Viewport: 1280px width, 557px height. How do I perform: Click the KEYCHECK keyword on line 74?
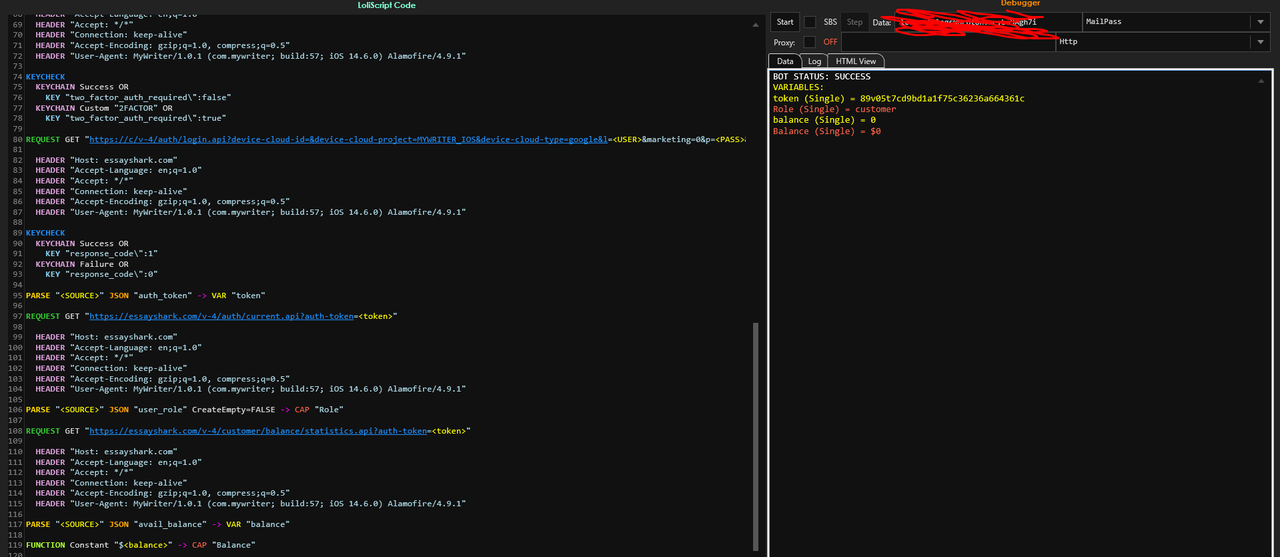(45, 76)
